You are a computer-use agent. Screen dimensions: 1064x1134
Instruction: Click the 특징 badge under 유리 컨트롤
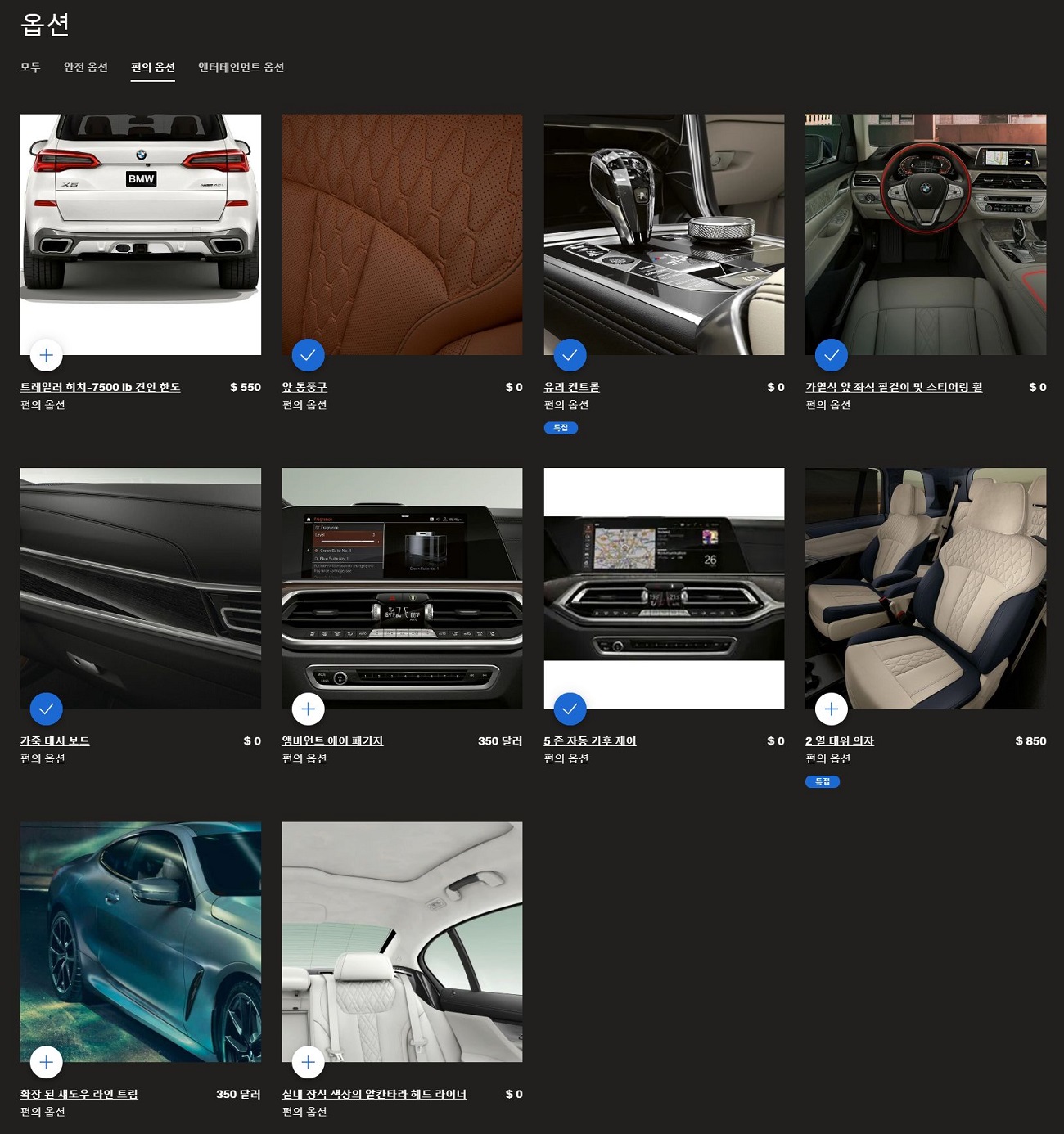pyautogui.click(x=561, y=428)
